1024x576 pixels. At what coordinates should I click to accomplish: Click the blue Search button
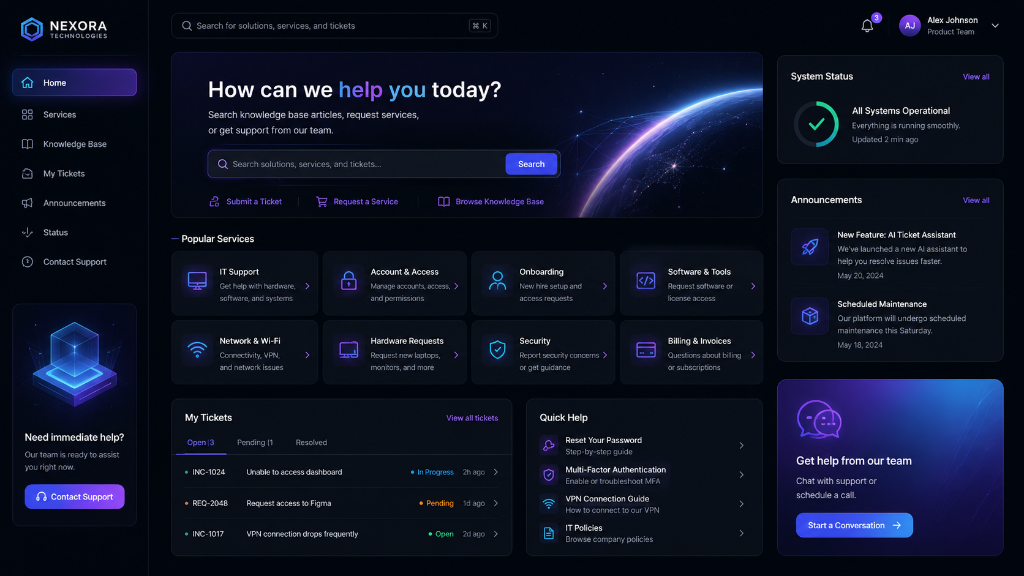[531, 164]
